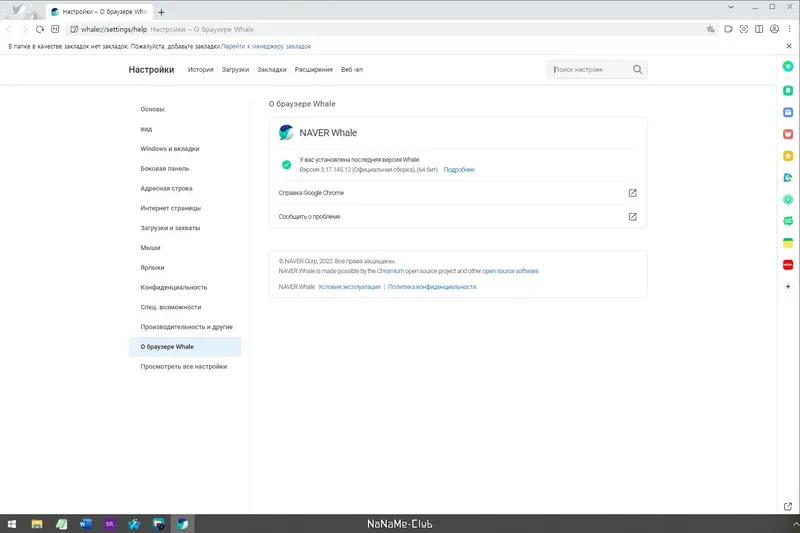
Task: Add sidebar app with plus icon
Action: [788, 287]
